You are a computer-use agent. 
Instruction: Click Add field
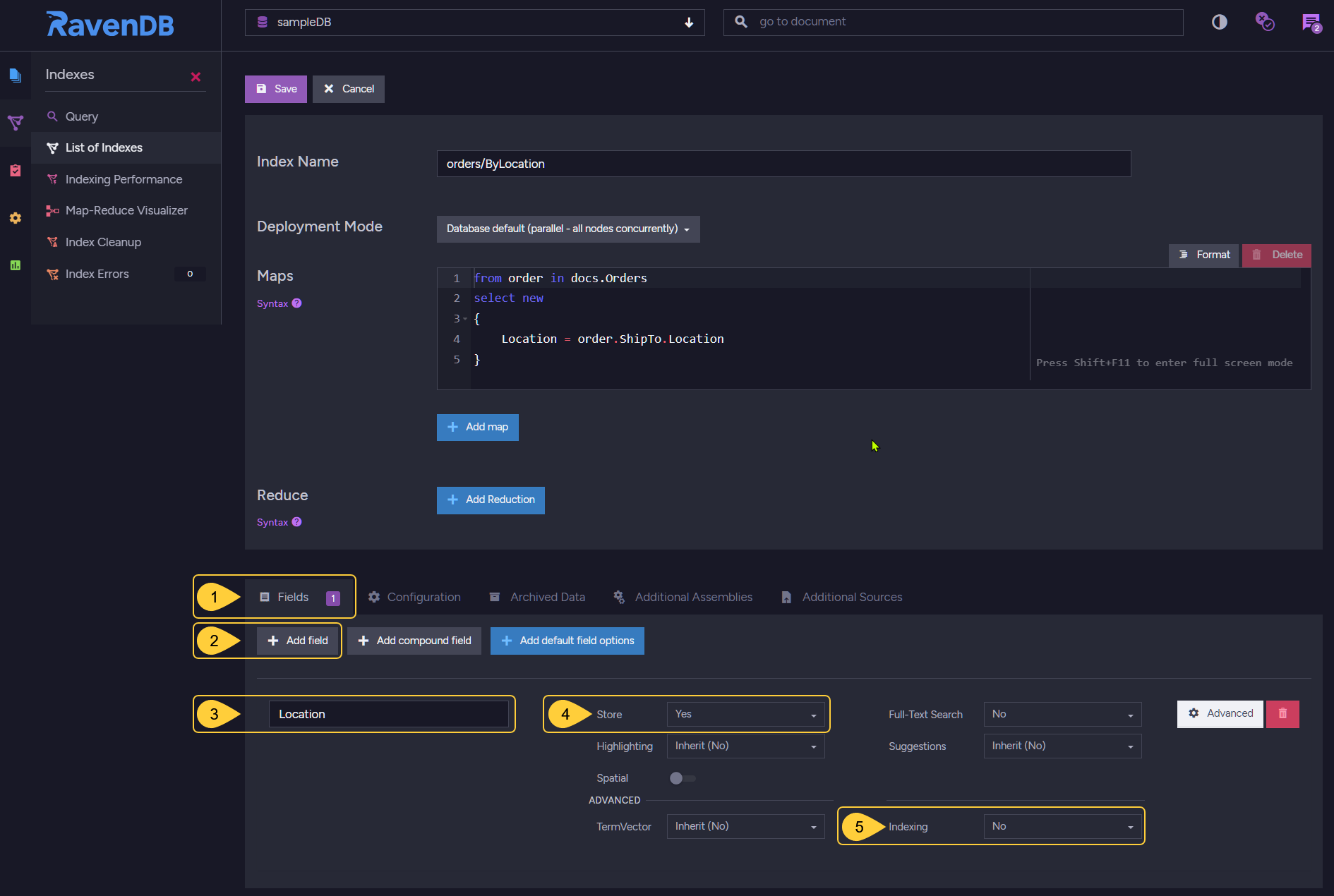click(298, 641)
